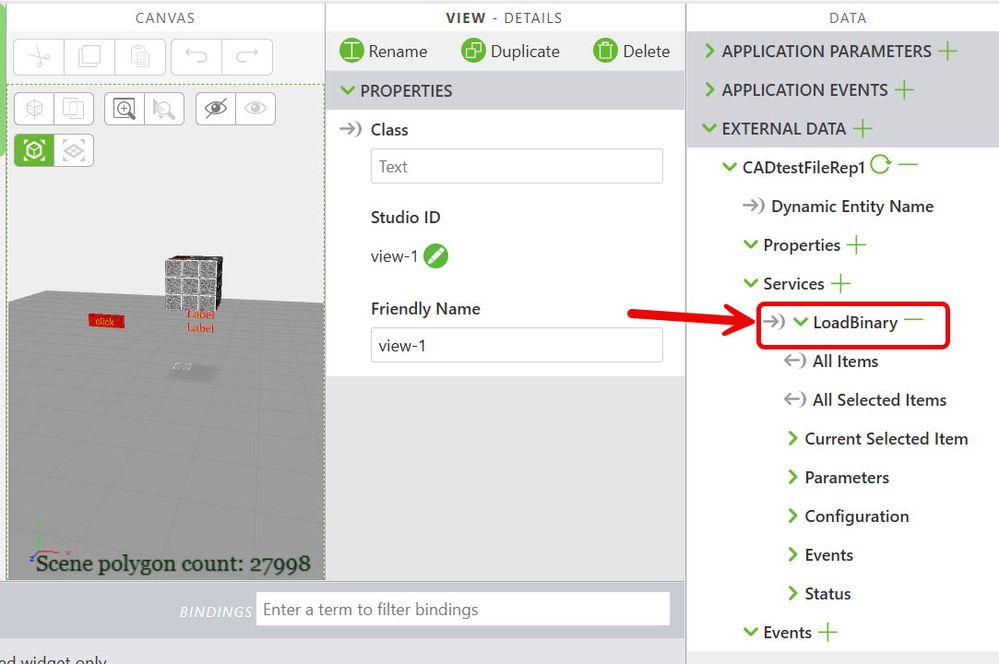Select the red click button in canvas
The image size is (999, 664).
pyautogui.click(x=106, y=321)
